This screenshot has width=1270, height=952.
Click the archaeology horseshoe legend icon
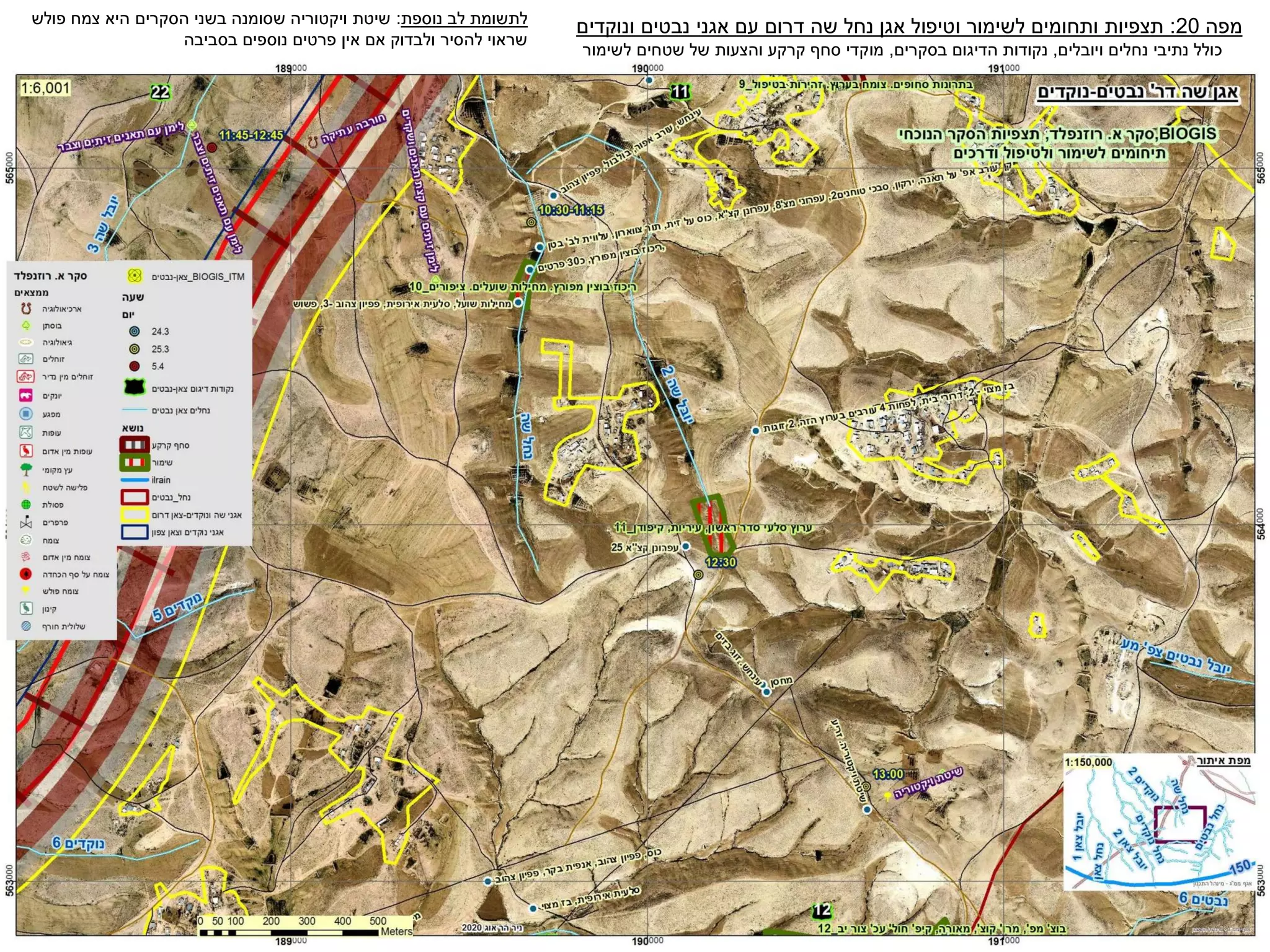pyautogui.click(x=26, y=308)
